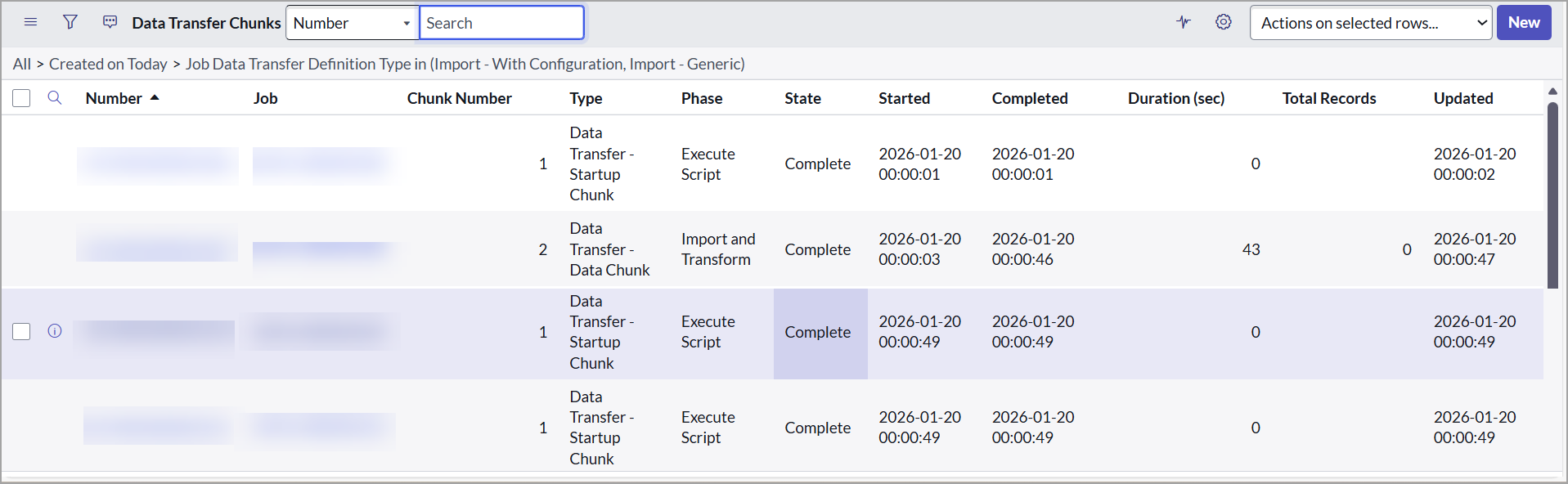
Task: Open the activity stream chat icon
Action: pyautogui.click(x=110, y=22)
